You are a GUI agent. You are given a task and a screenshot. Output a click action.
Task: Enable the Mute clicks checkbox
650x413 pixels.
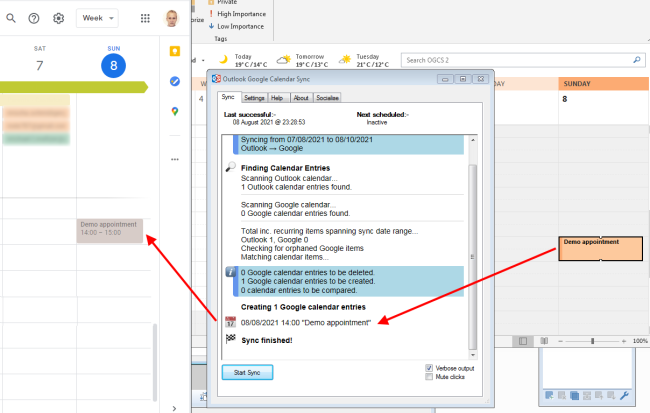coord(429,377)
